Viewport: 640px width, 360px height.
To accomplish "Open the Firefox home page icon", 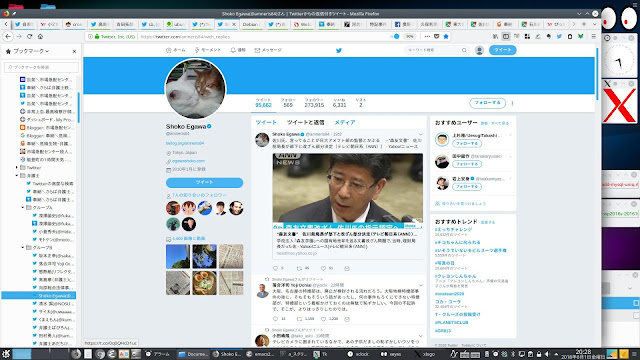I will tap(40, 36).
